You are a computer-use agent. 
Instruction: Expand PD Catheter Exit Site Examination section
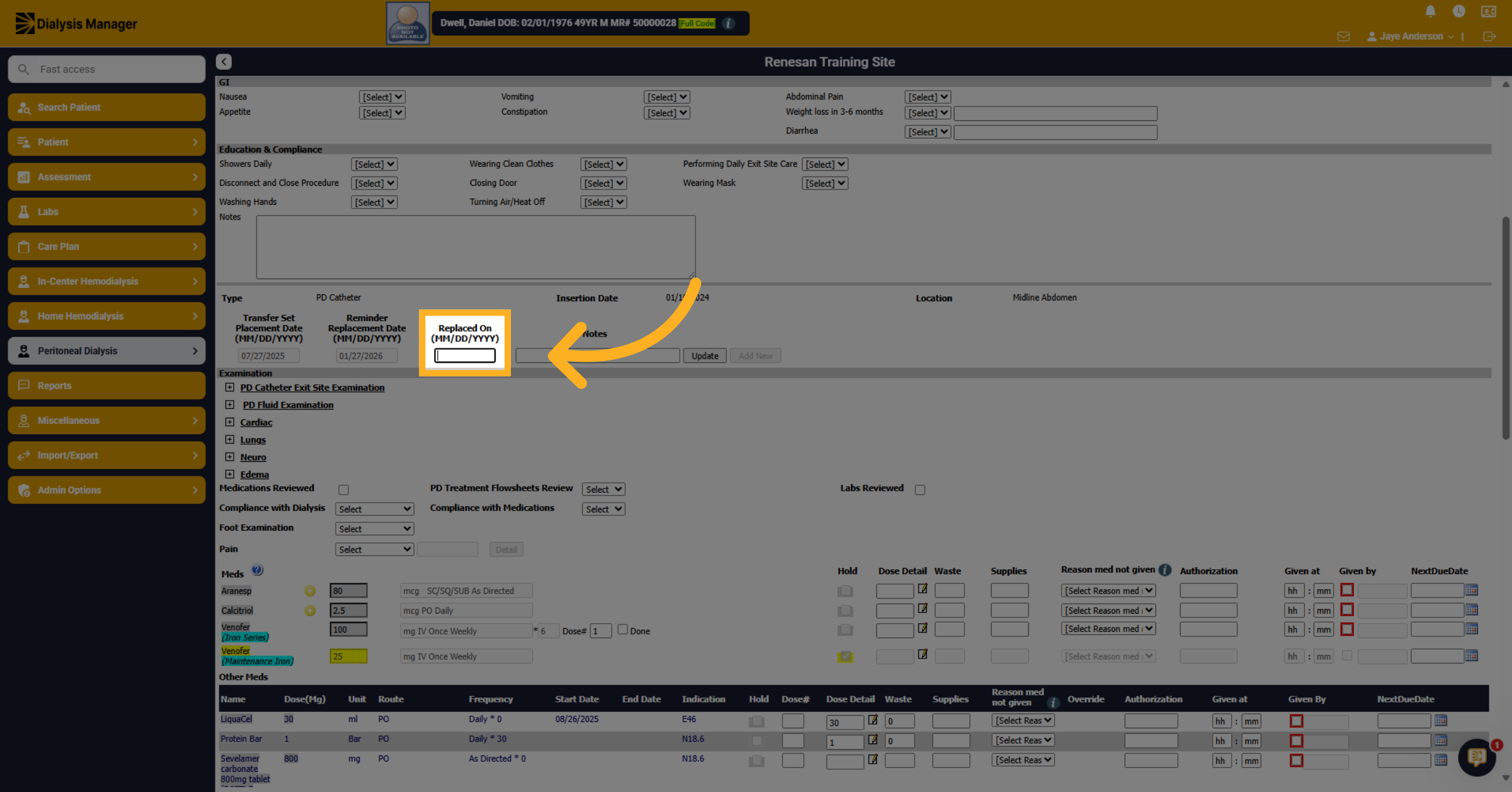pos(230,387)
